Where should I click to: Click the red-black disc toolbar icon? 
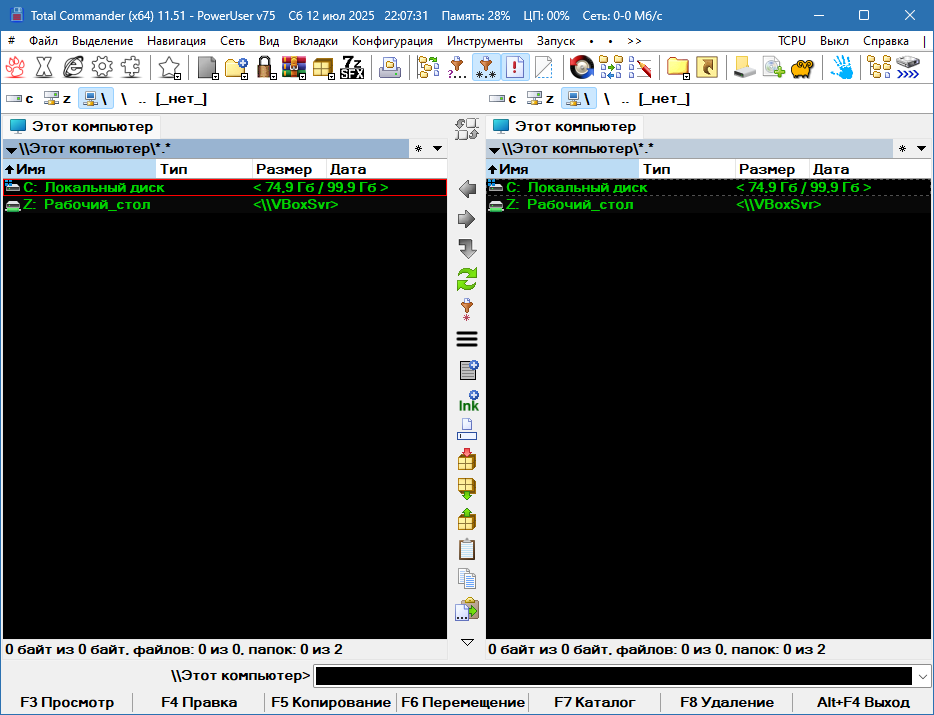click(x=582, y=67)
